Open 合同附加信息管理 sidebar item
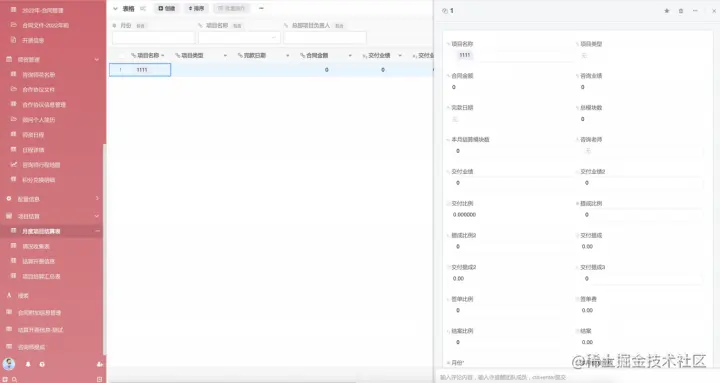This screenshot has width=720, height=383. click(39, 313)
